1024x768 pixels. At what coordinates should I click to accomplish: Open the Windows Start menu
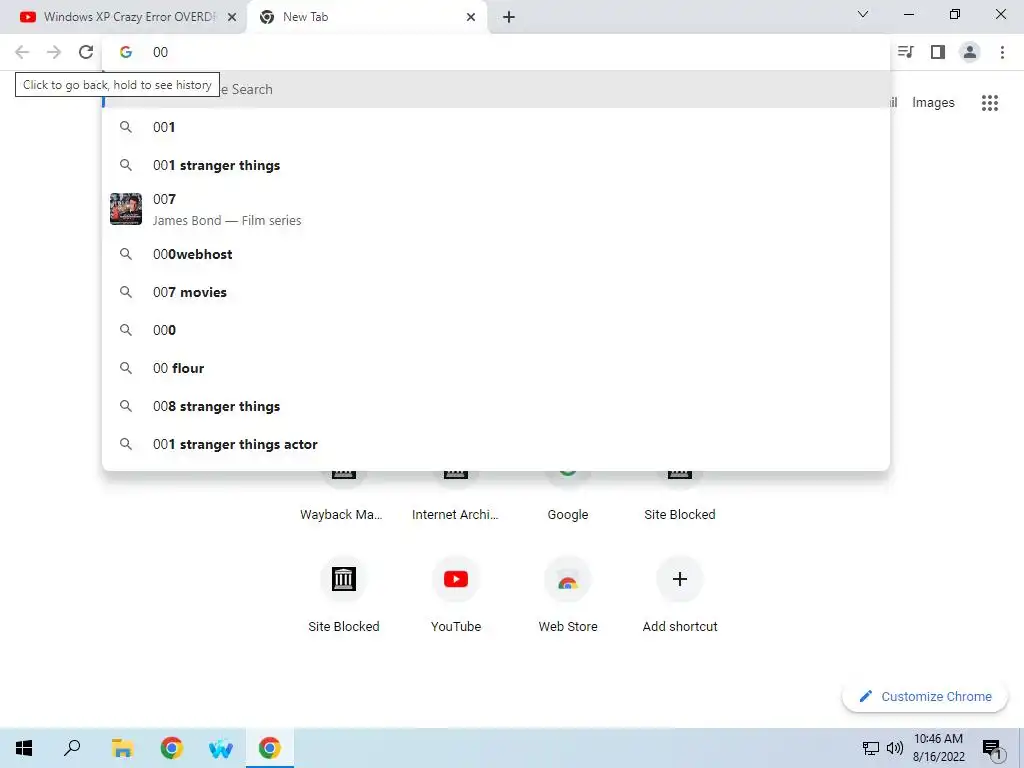pos(24,748)
